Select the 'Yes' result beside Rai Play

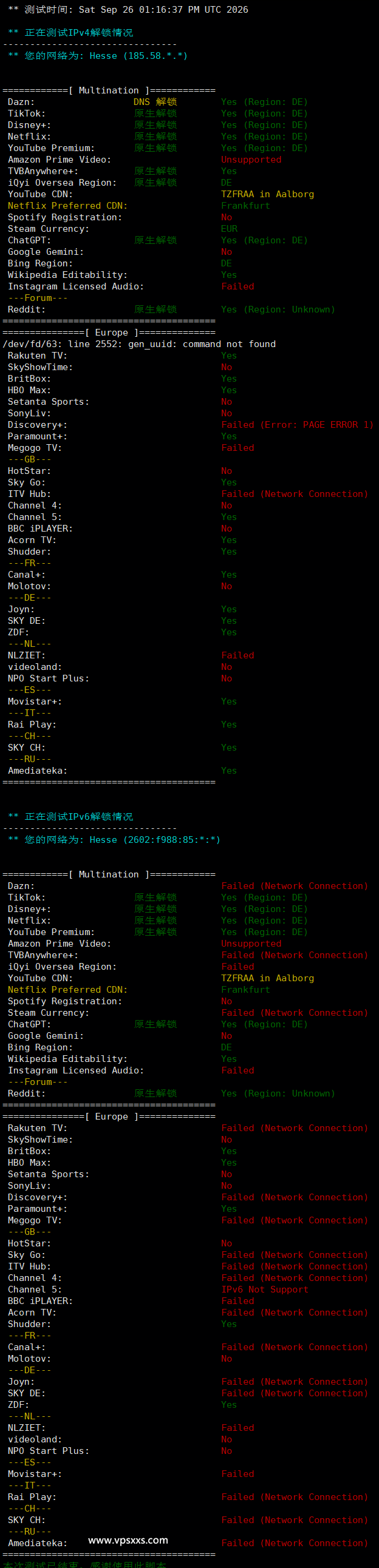pyautogui.click(x=229, y=725)
